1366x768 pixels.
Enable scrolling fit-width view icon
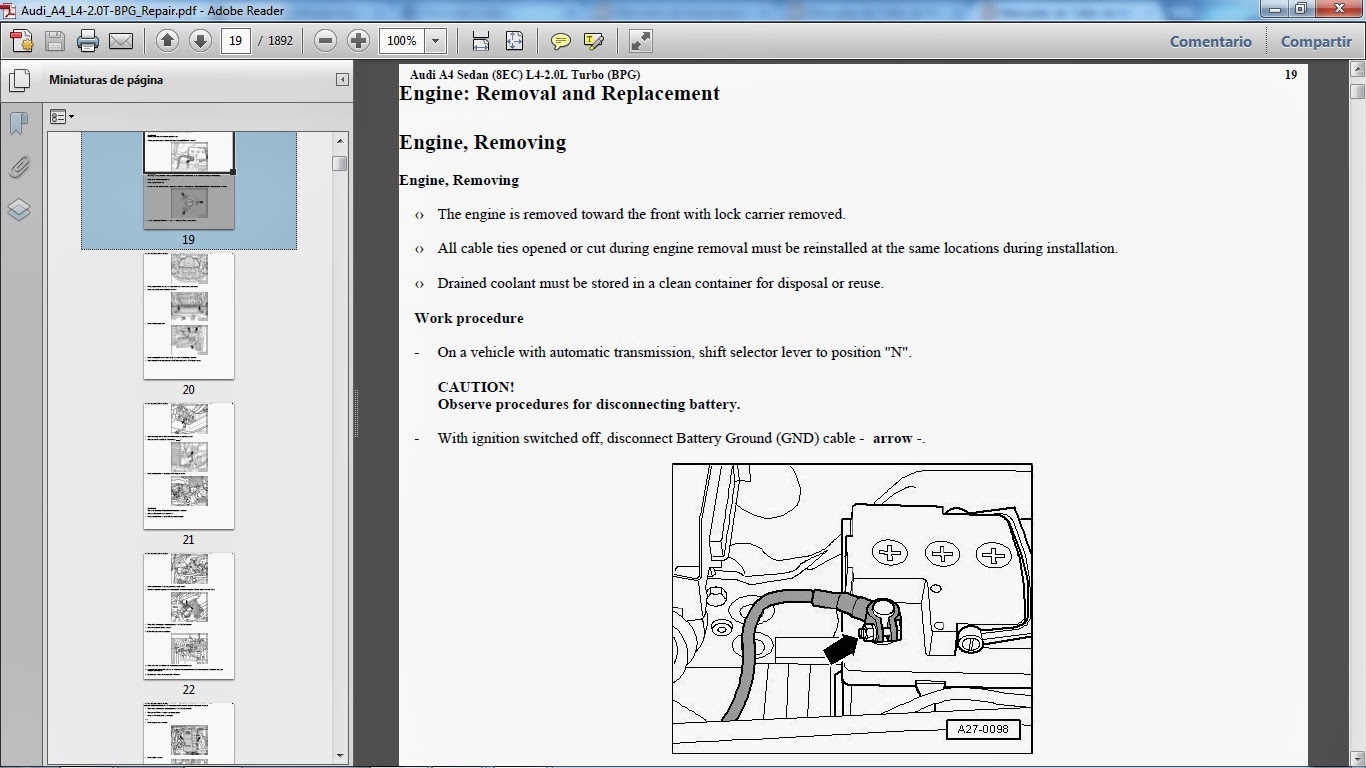coord(481,41)
